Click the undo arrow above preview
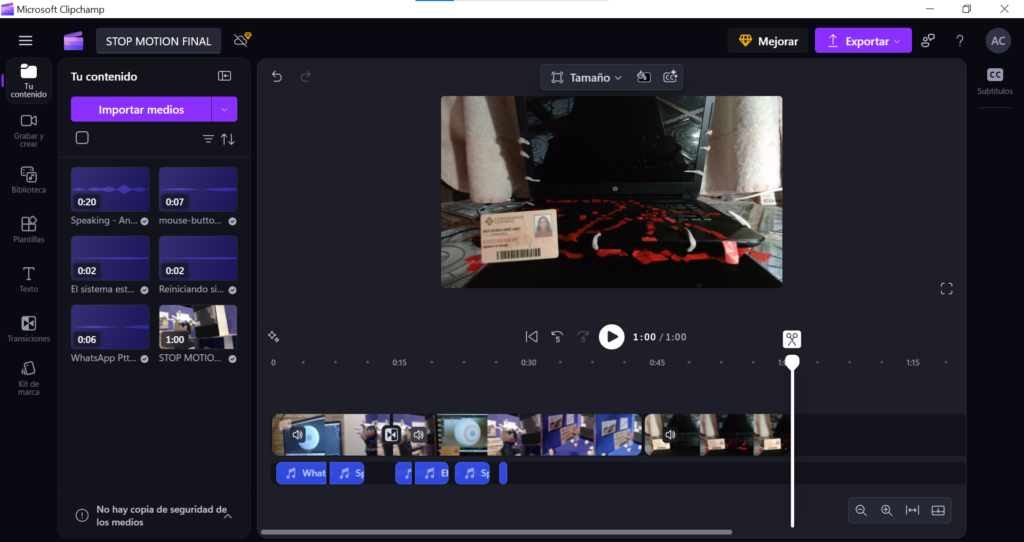The width and height of the screenshot is (1024, 542). 277,77
